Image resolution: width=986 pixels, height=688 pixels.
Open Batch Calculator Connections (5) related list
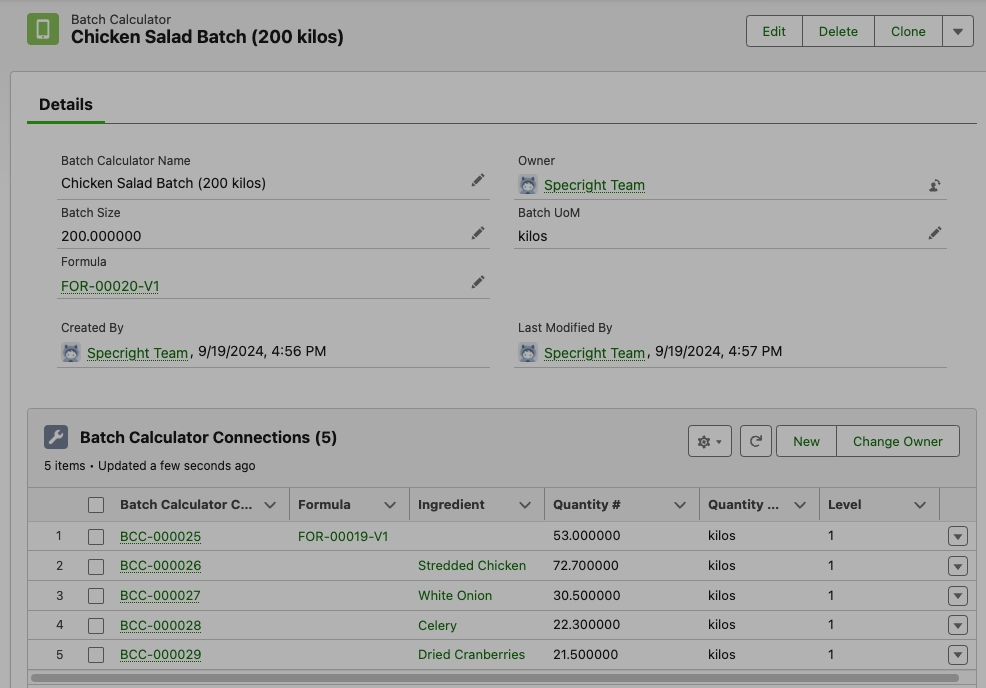pos(208,438)
